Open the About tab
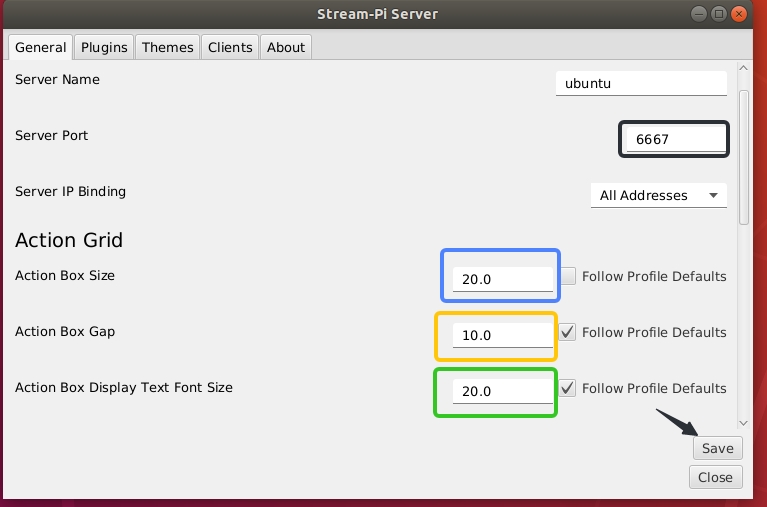Screen dimensions: 767x507 286,47
